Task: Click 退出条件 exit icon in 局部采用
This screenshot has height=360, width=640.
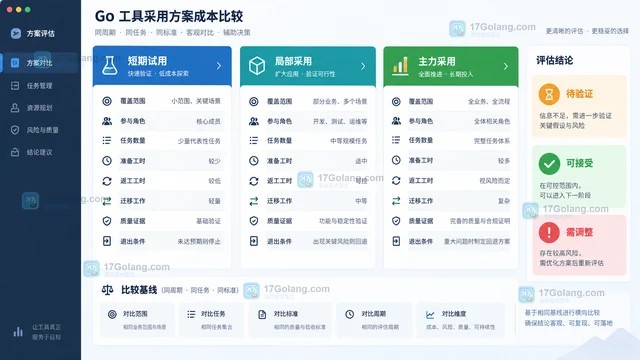Action: pos(254,241)
